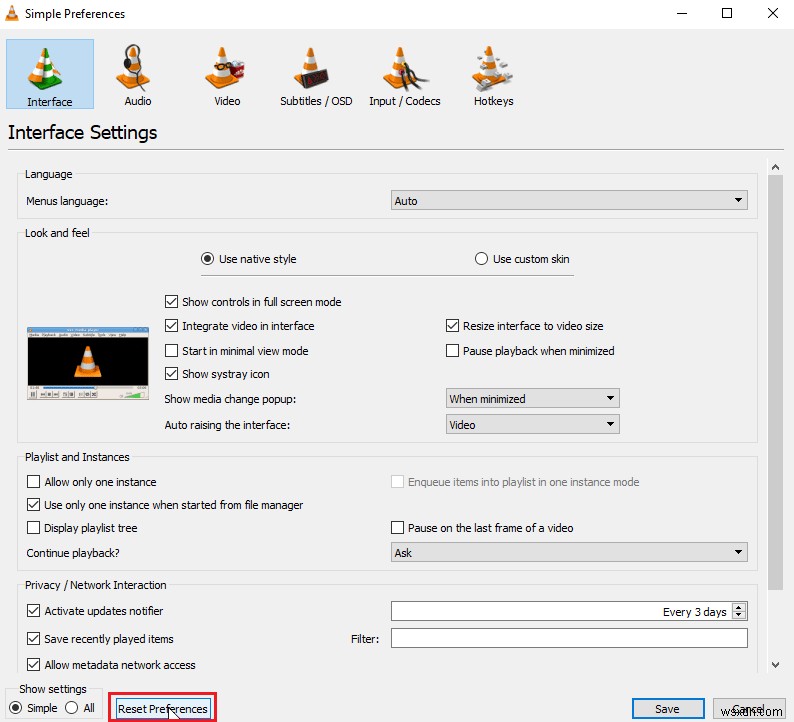Click the Continue playback? label
Viewport: 794px width, 722px height.
[x=73, y=553]
